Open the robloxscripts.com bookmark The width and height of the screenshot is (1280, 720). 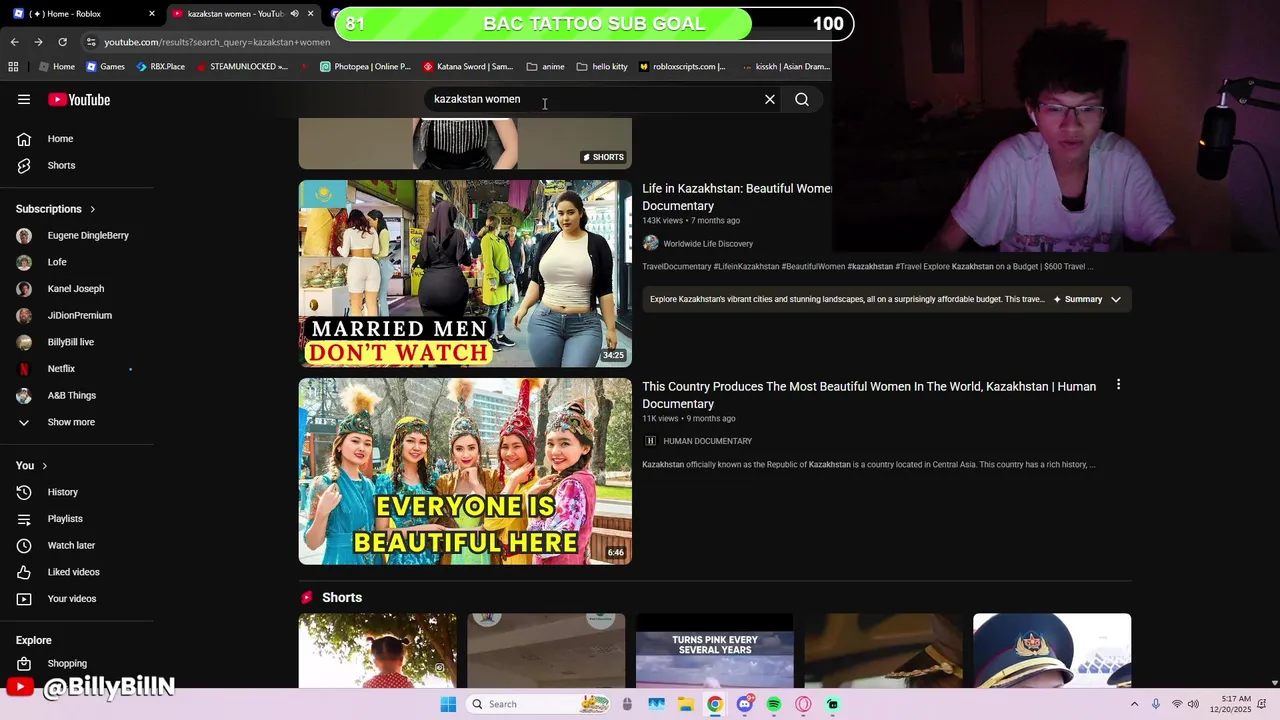point(682,67)
